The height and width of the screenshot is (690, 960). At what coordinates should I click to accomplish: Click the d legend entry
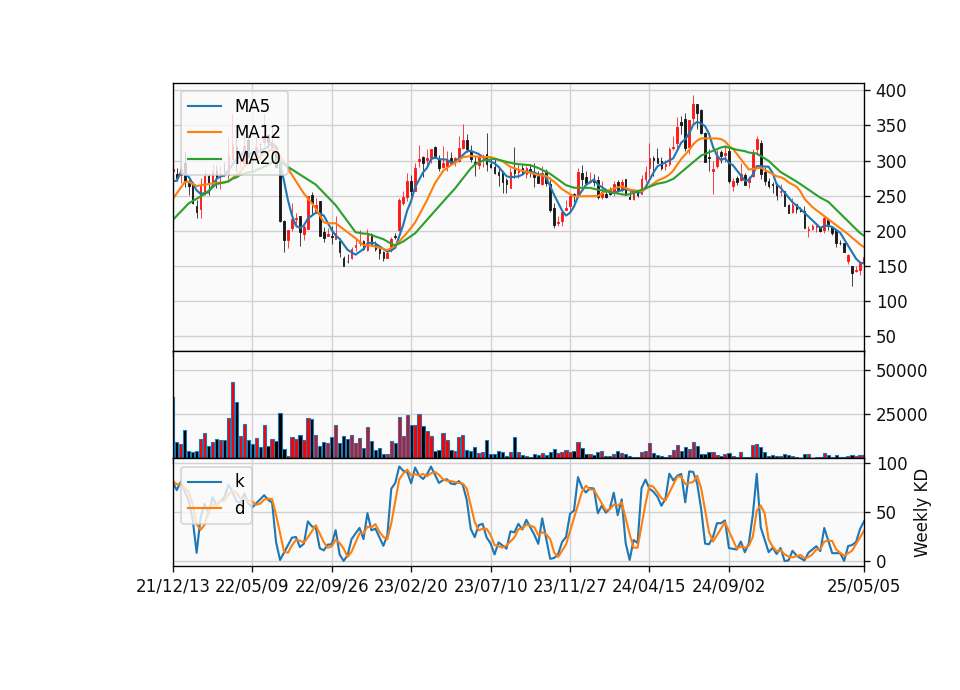(x=239, y=508)
